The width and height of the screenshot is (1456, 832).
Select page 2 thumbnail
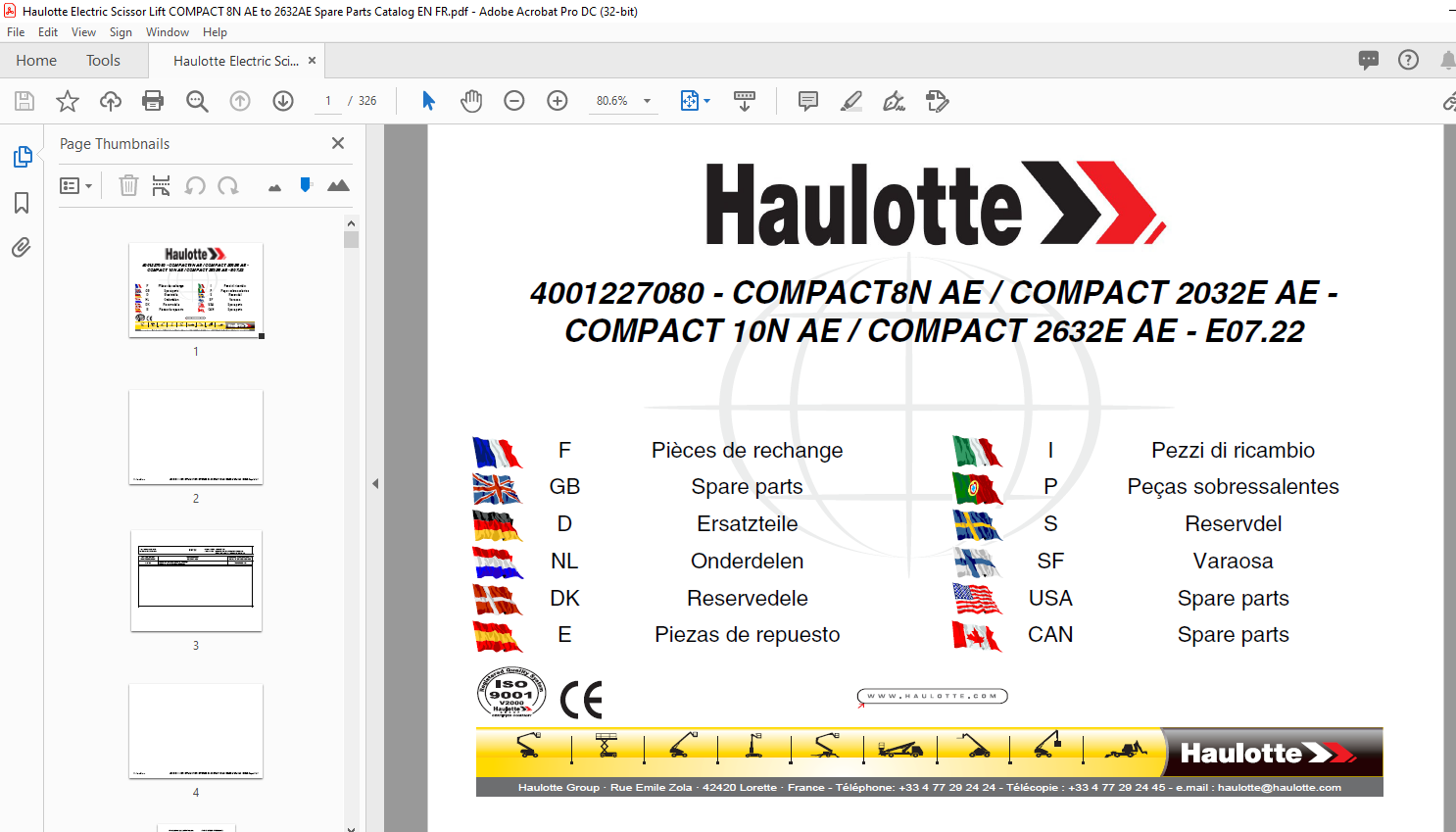pos(196,437)
